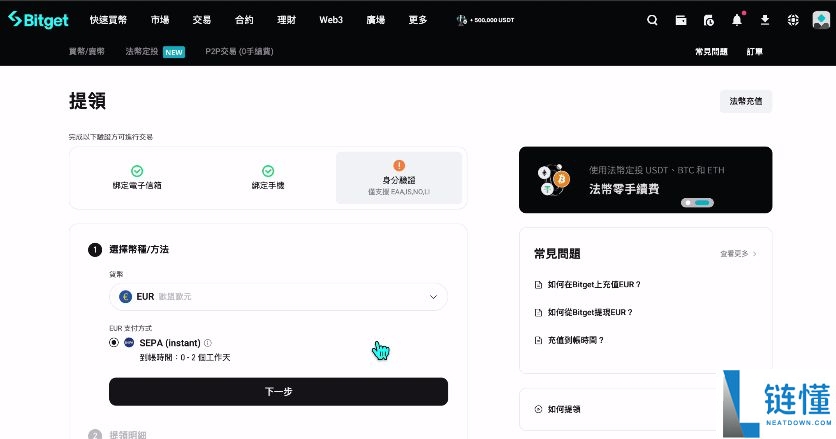Click the orange identity verification warning icon
This screenshot has width=836, height=439.
[399, 165]
